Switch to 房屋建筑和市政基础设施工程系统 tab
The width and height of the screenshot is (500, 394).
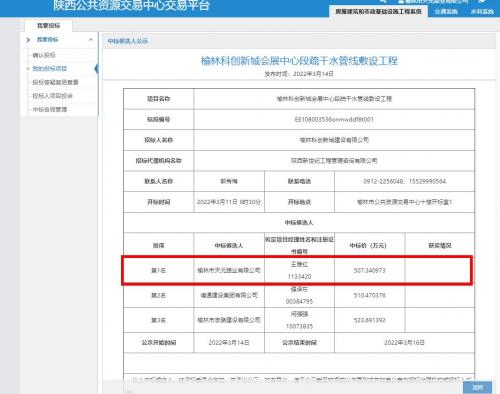tap(378, 11)
